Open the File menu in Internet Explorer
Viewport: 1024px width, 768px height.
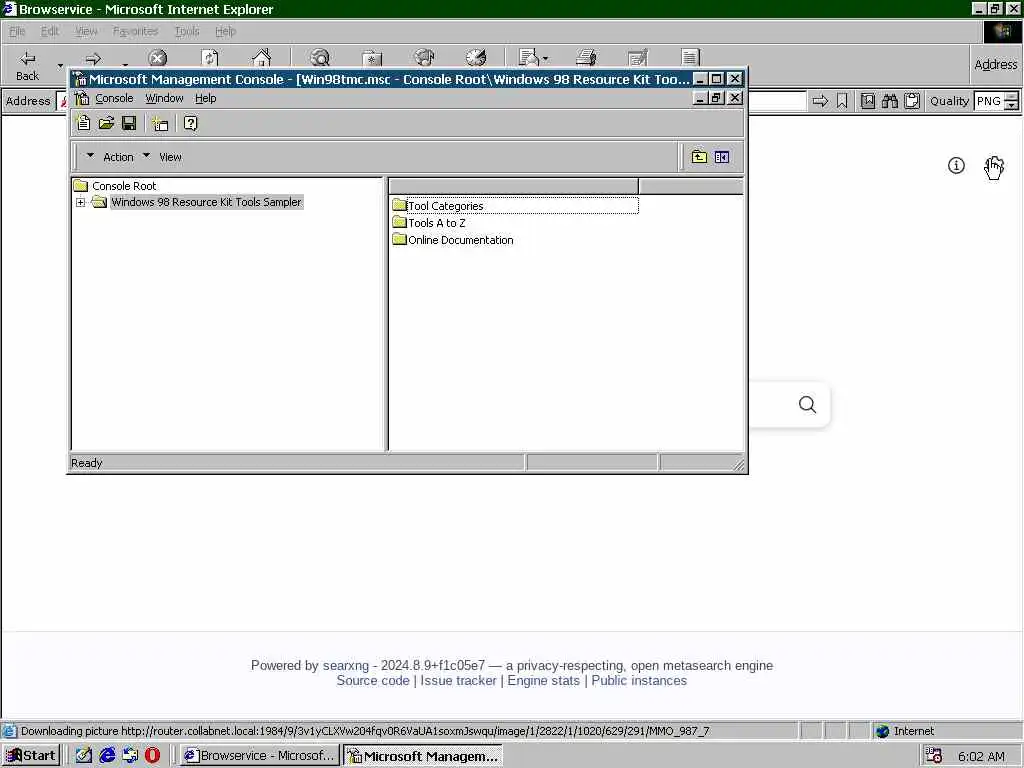tap(17, 31)
